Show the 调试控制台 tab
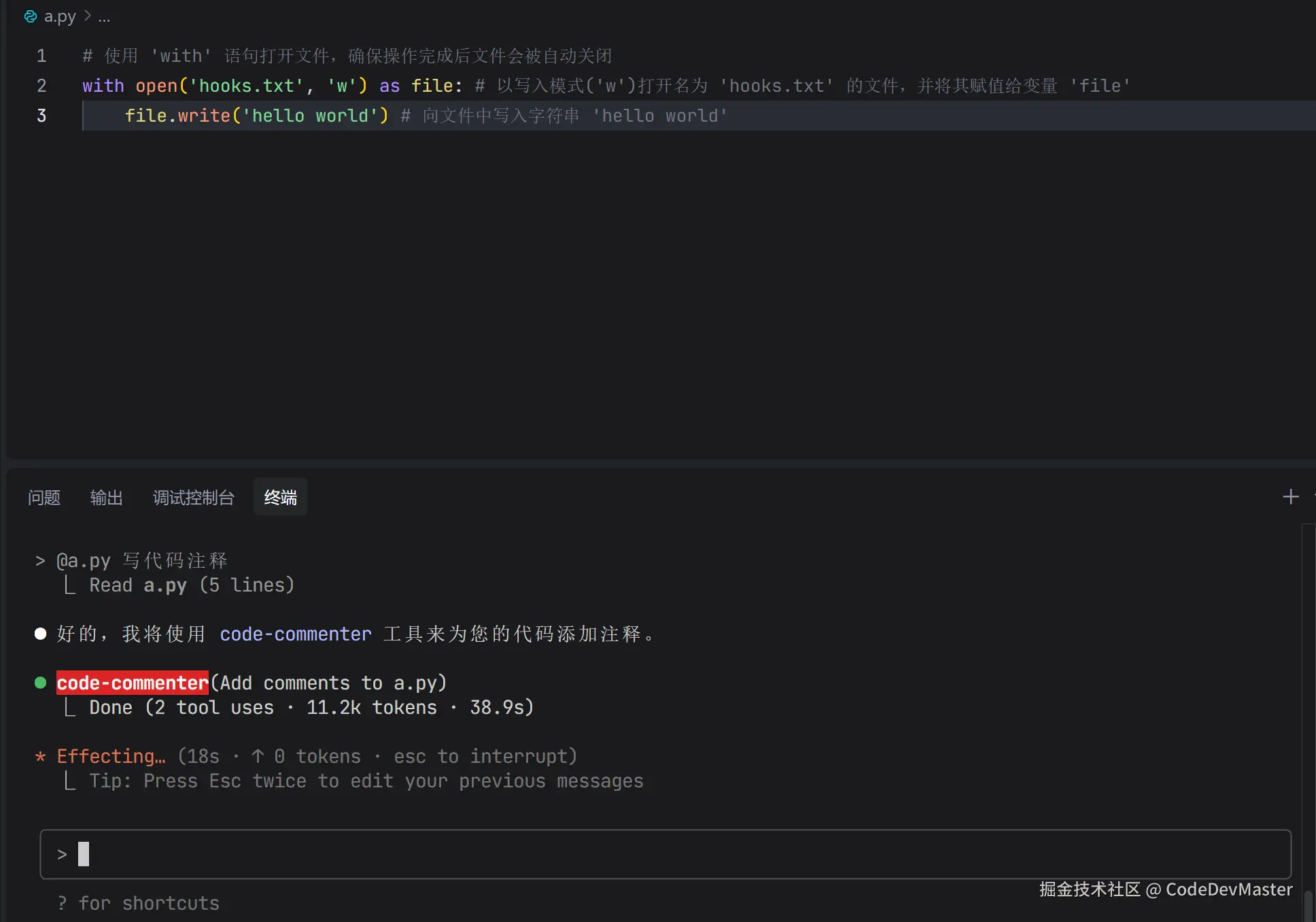 pyautogui.click(x=193, y=498)
